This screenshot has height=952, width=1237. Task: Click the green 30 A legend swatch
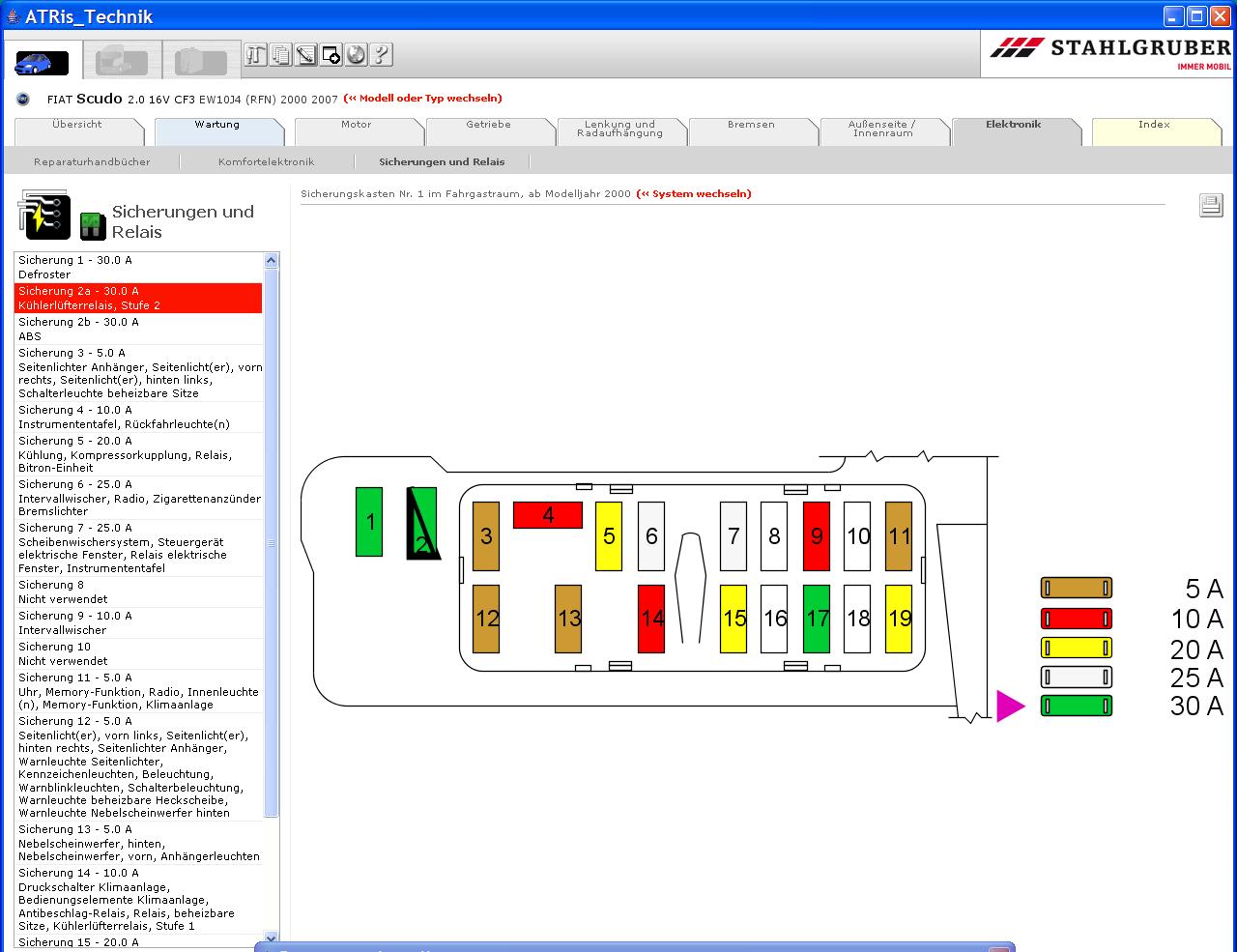pos(1076,707)
